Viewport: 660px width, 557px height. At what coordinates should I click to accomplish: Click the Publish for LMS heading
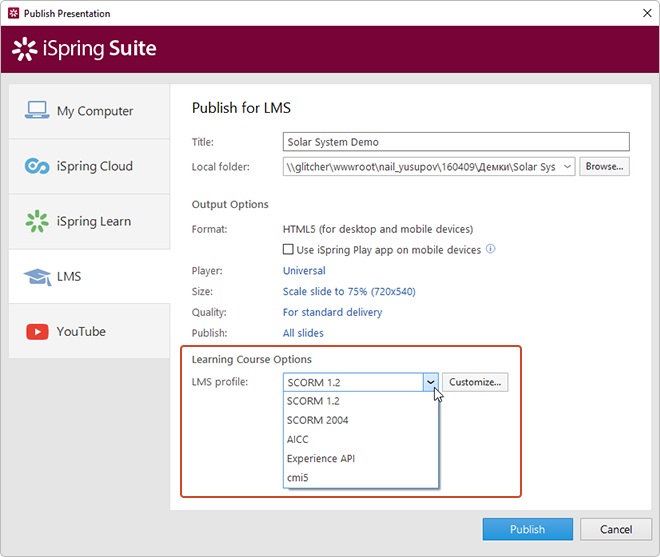click(x=241, y=108)
